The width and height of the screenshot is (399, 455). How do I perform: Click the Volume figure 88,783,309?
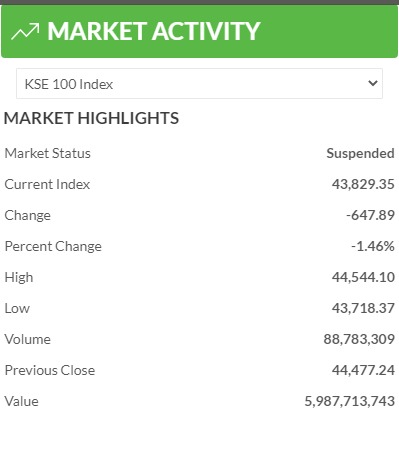click(359, 339)
